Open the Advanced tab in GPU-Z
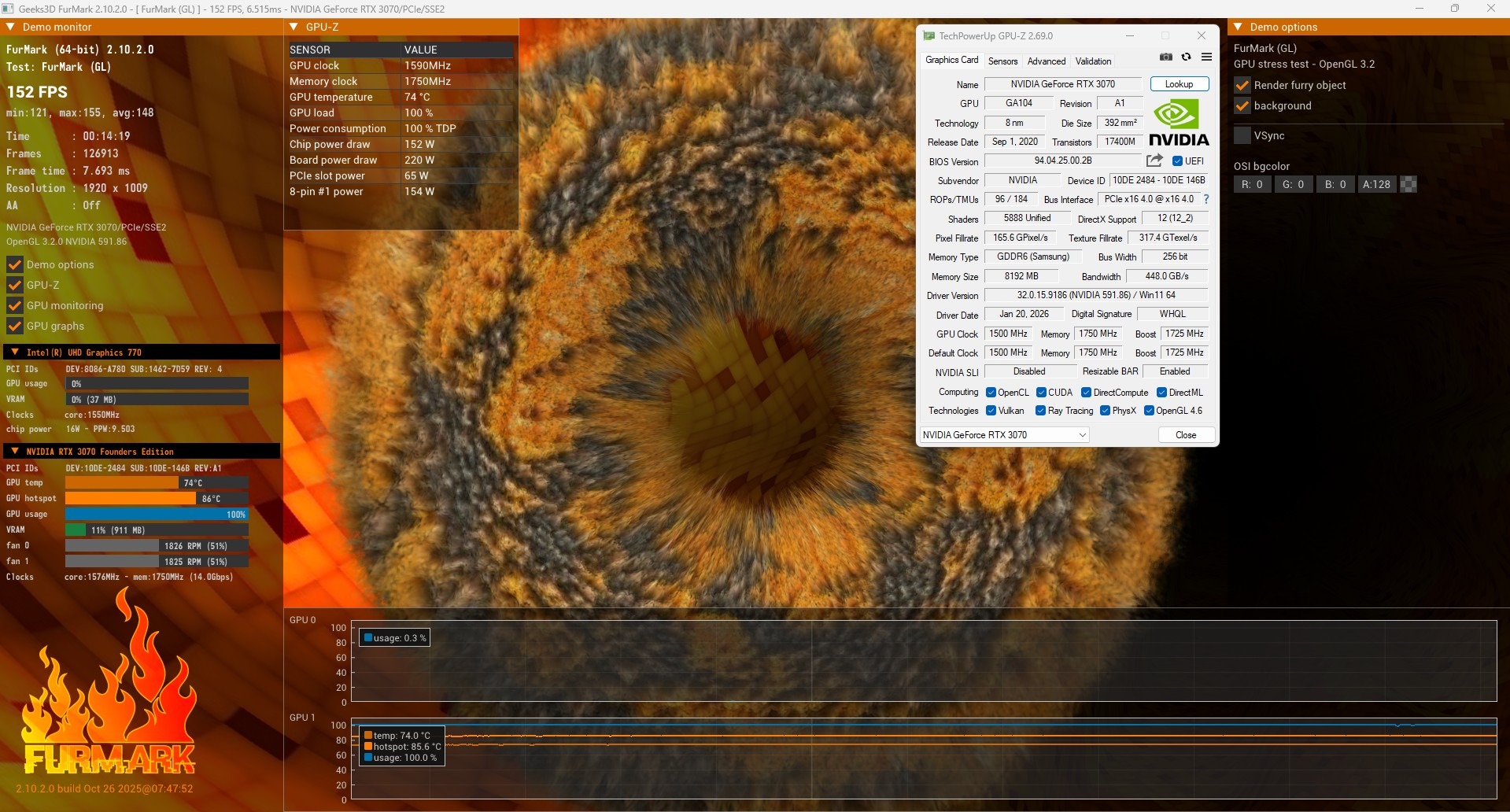Screen dimensions: 1510x812 coord(1047,61)
